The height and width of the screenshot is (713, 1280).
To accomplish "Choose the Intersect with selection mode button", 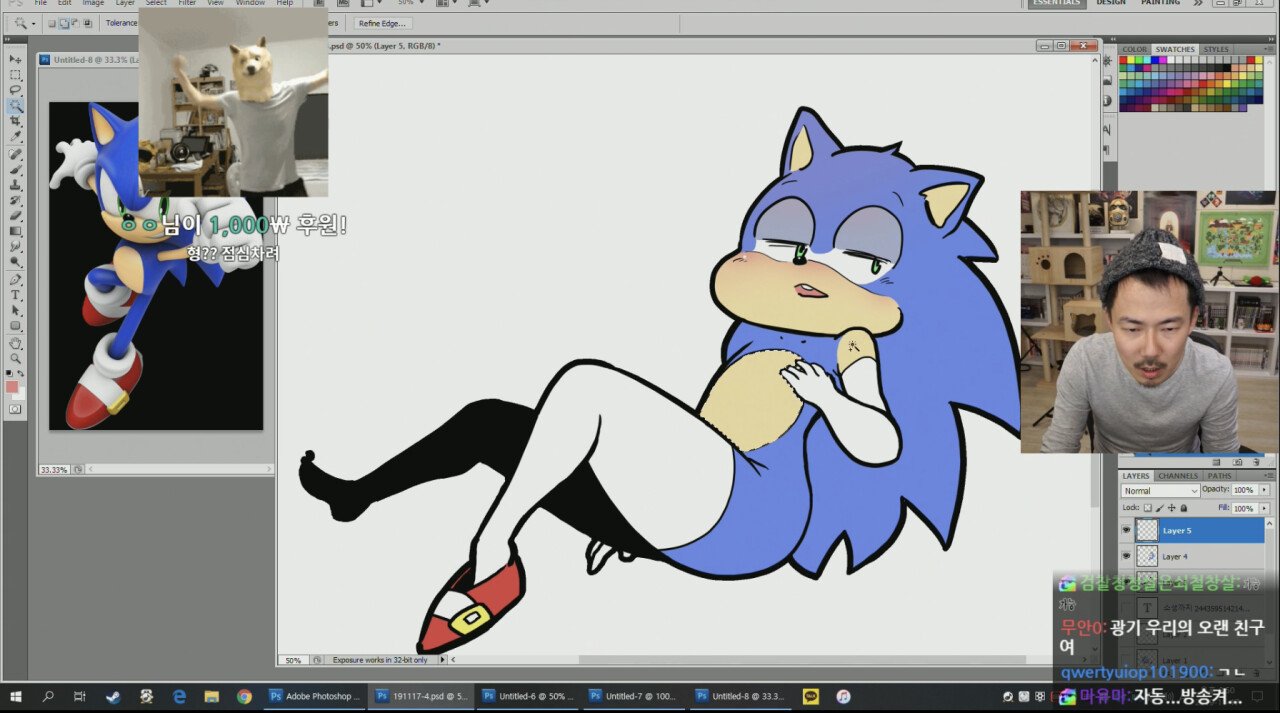I will [x=88, y=23].
